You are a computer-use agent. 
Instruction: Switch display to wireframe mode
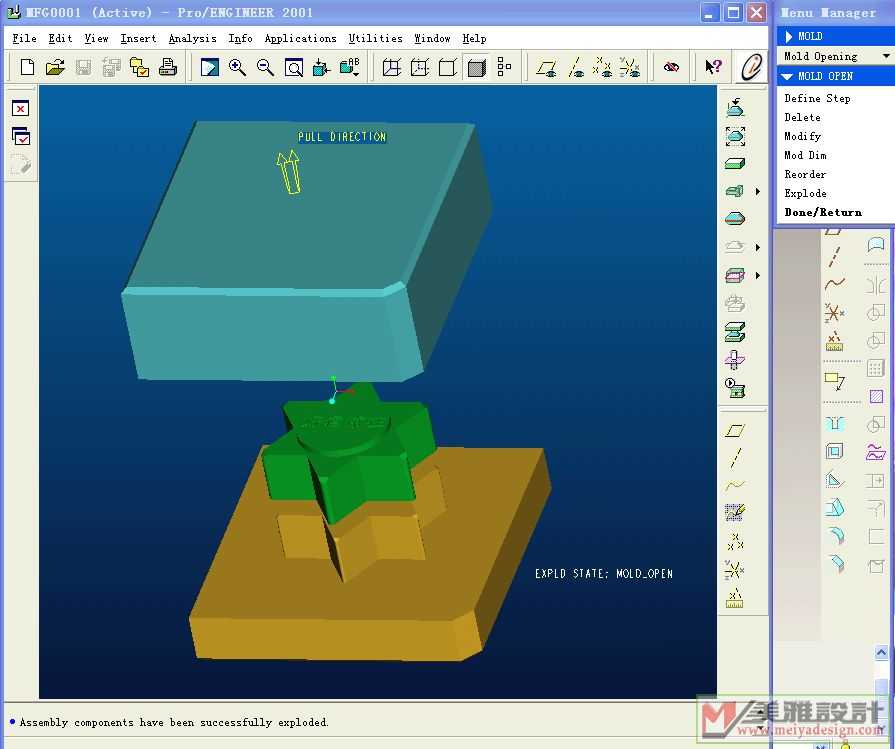pos(392,67)
